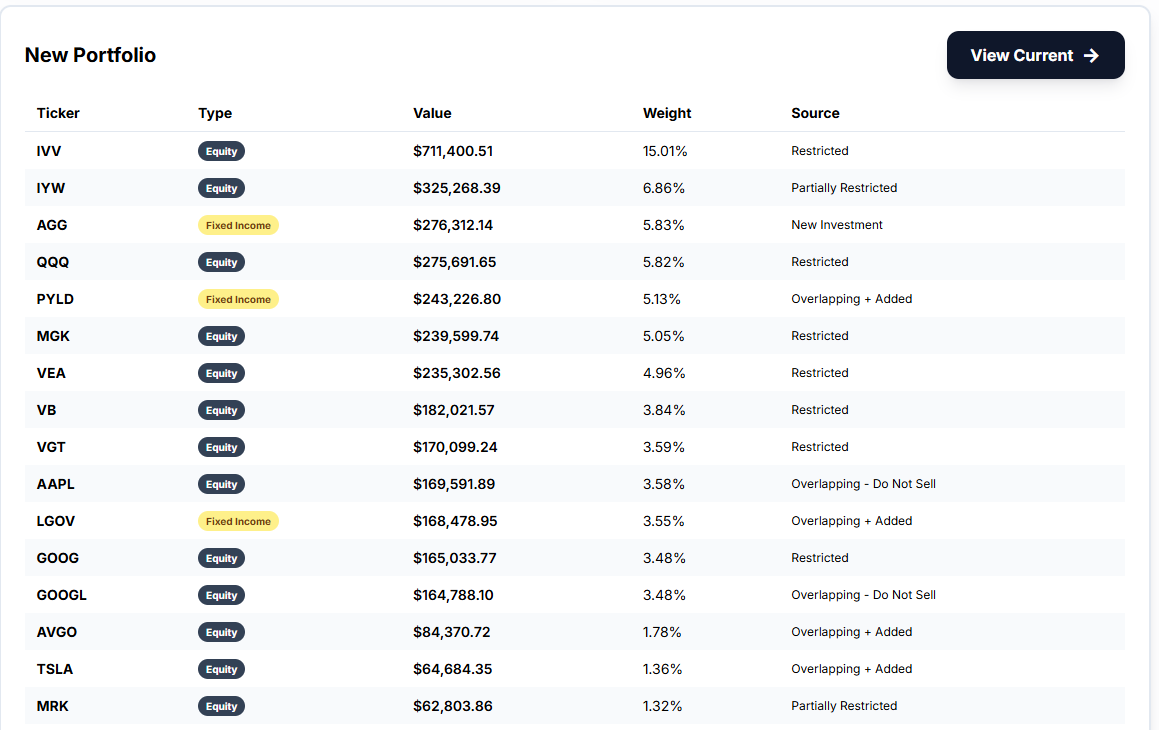Select the Equity badge beside MRK
Image resolution: width=1159 pixels, height=730 pixels.
[x=221, y=706]
